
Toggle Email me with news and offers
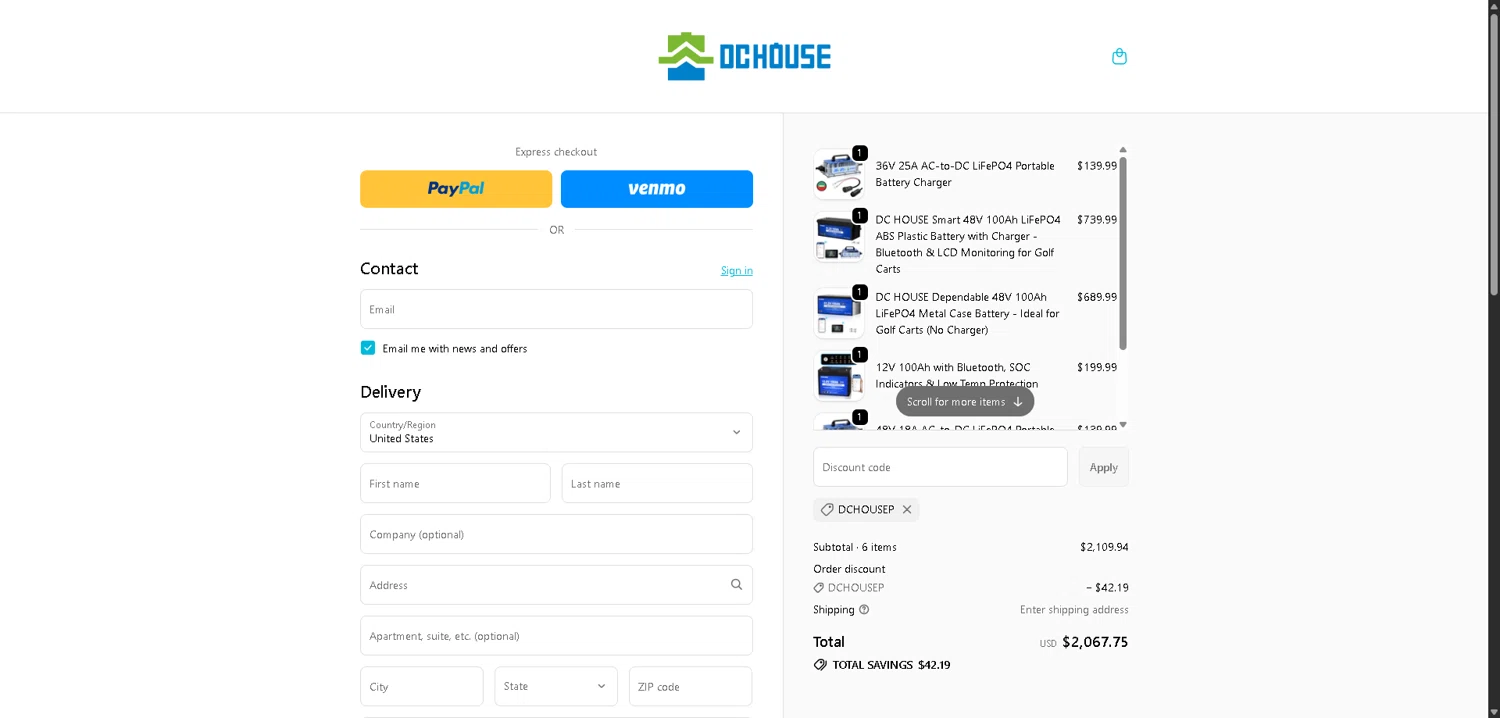click(368, 348)
